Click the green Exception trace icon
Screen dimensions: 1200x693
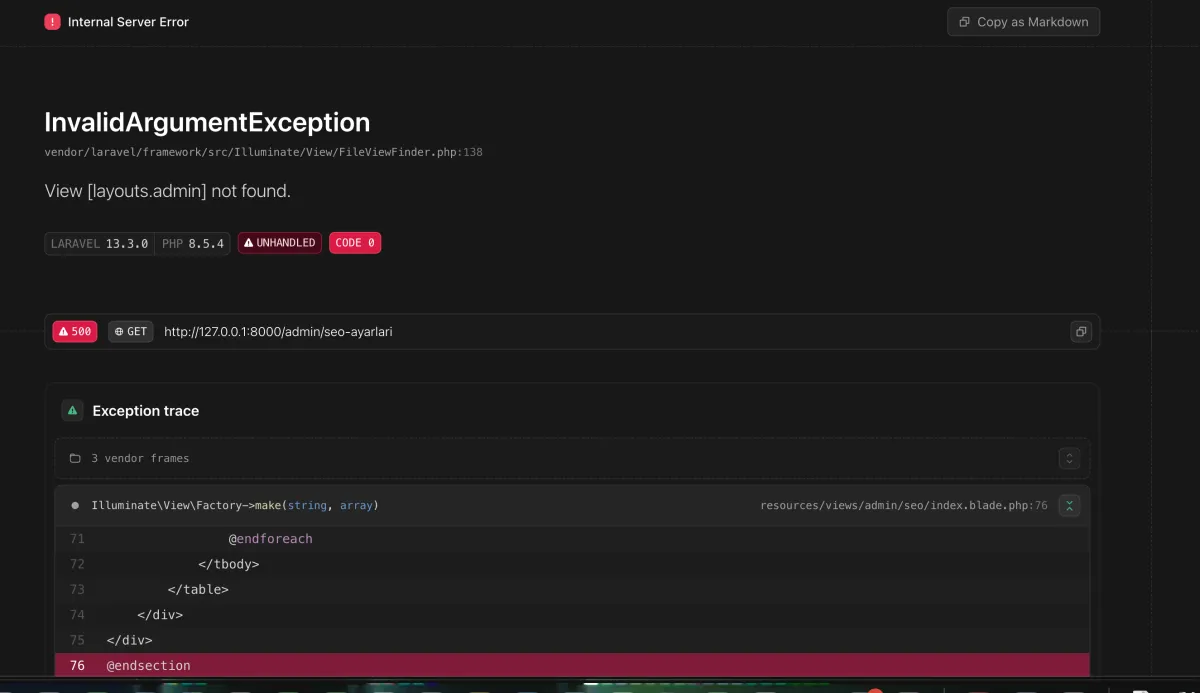point(72,410)
